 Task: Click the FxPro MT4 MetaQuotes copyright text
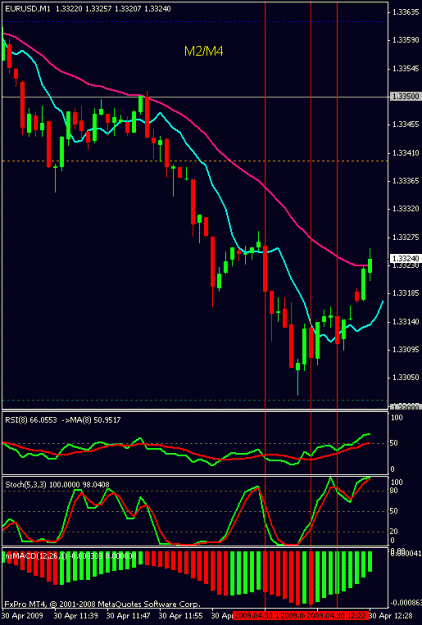pos(102,603)
